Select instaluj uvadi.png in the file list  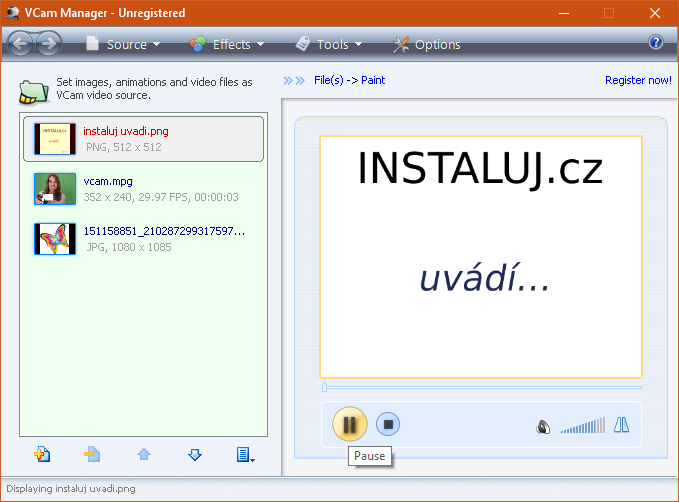pyautogui.click(x=143, y=139)
